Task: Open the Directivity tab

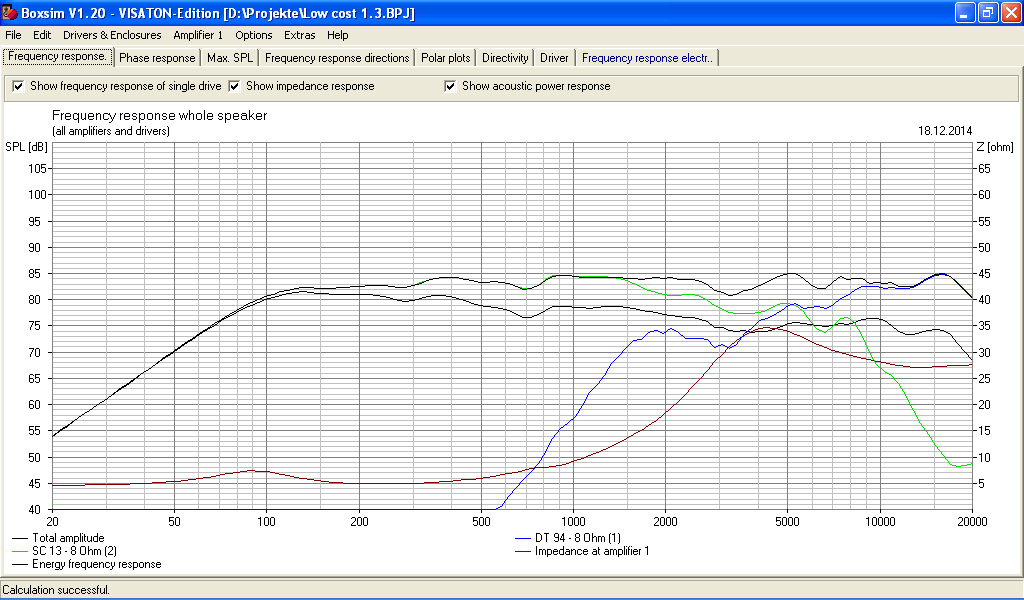Action: click(x=505, y=58)
